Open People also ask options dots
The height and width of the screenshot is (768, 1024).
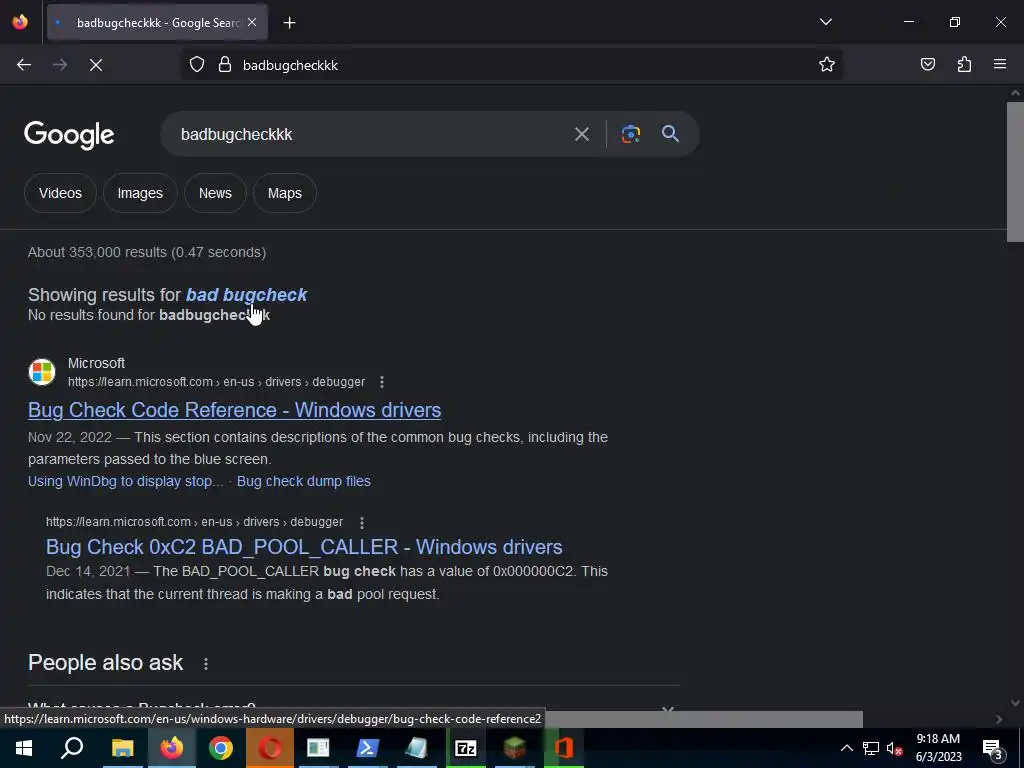(x=206, y=664)
